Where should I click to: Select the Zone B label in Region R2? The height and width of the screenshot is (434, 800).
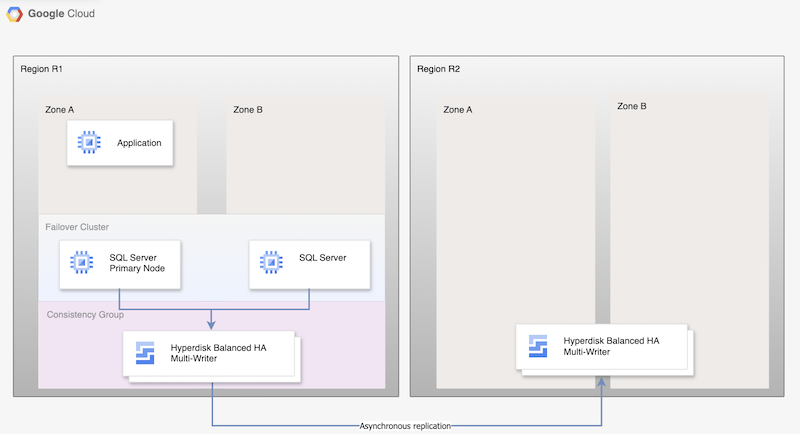click(x=632, y=106)
